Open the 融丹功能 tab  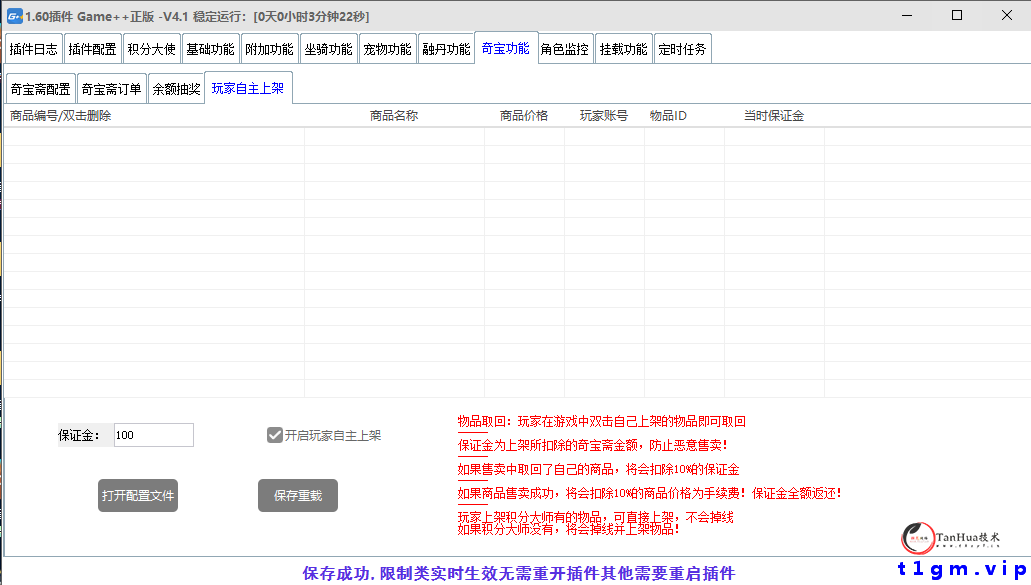click(446, 47)
